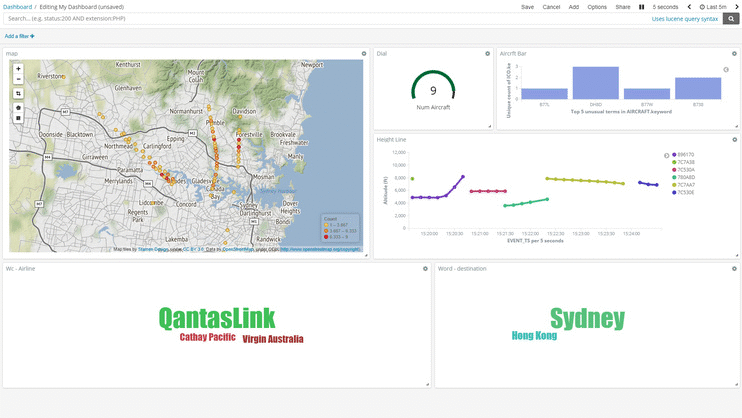Open the Last 5m time picker
The width and height of the screenshot is (742, 418).
click(713, 7)
